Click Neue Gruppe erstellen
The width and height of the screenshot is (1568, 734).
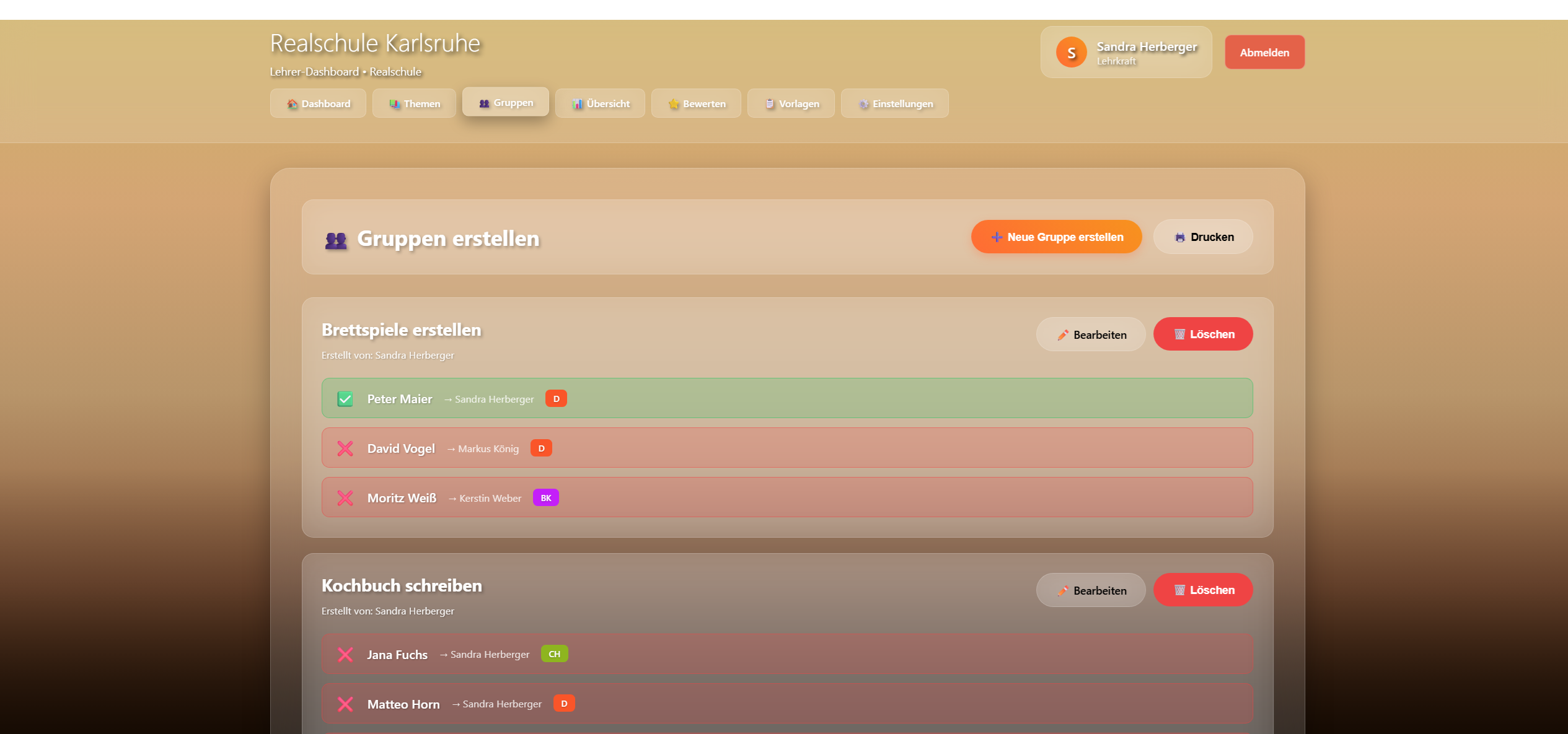[x=1055, y=237]
